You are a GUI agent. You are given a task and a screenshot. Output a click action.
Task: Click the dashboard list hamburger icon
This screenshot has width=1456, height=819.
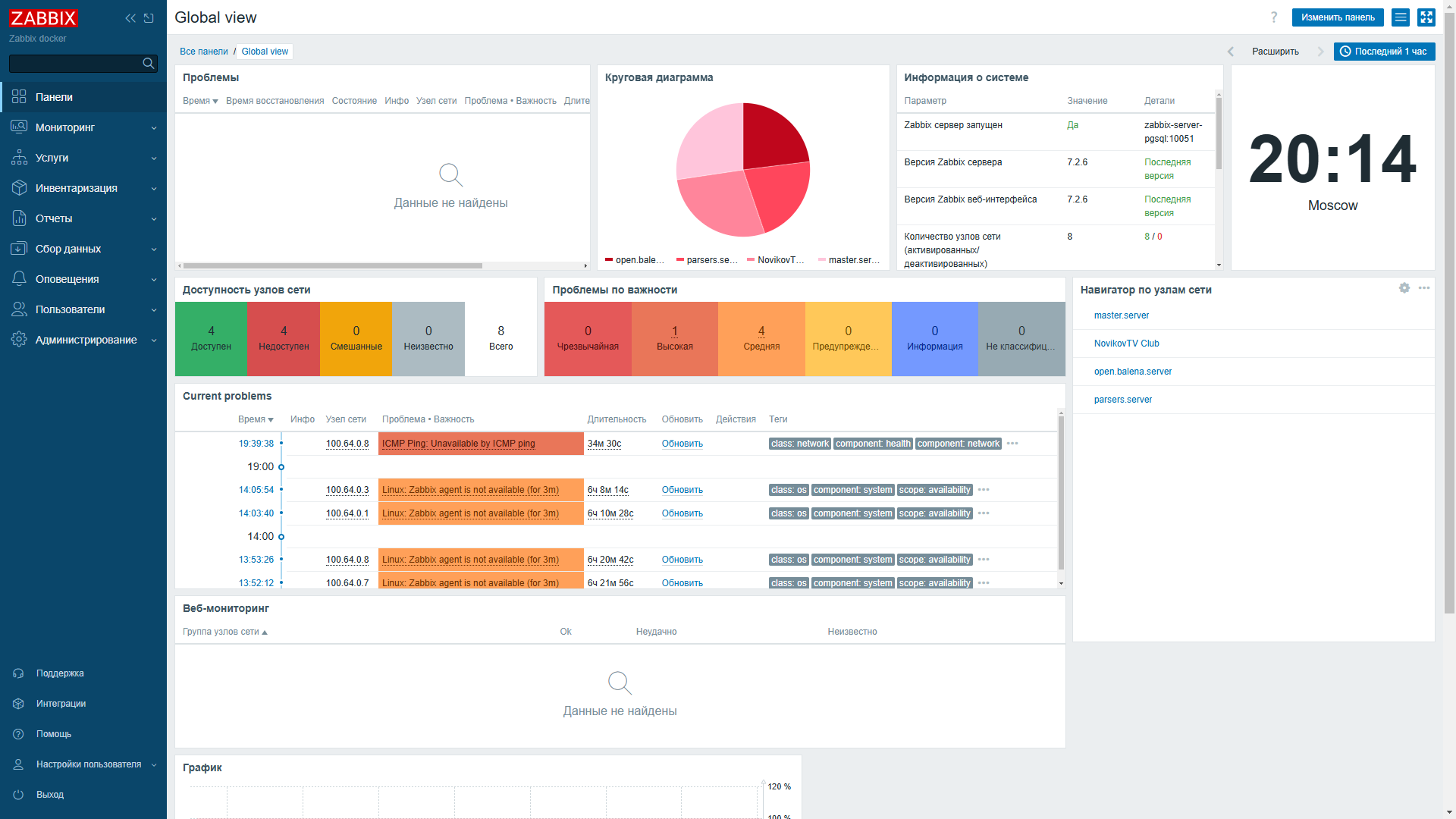1400,17
